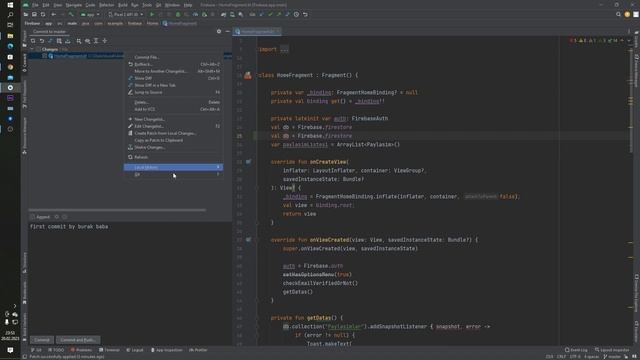Open the search everywhere magnifier at top right
This screenshot has width=640, height=360.
point(618,14)
